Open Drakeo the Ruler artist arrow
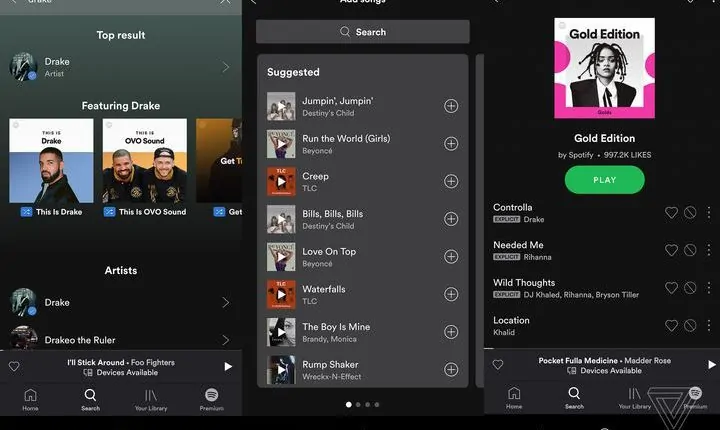The height and width of the screenshot is (430, 720). 225,340
